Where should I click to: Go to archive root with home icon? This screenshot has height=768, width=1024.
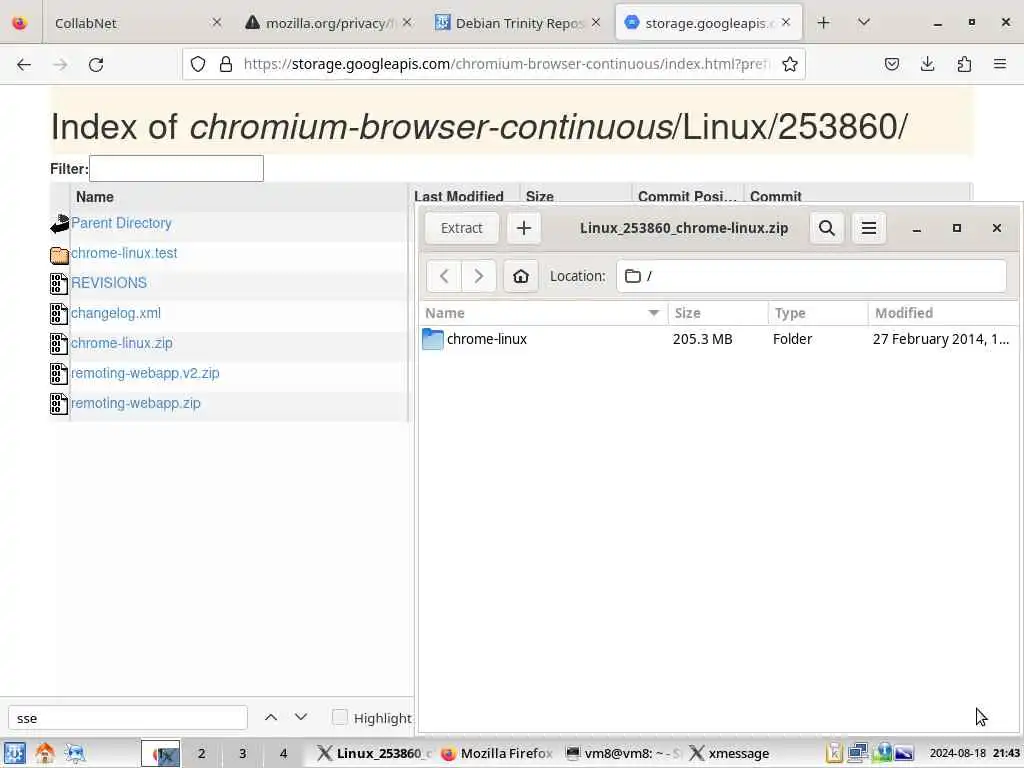pyautogui.click(x=520, y=276)
